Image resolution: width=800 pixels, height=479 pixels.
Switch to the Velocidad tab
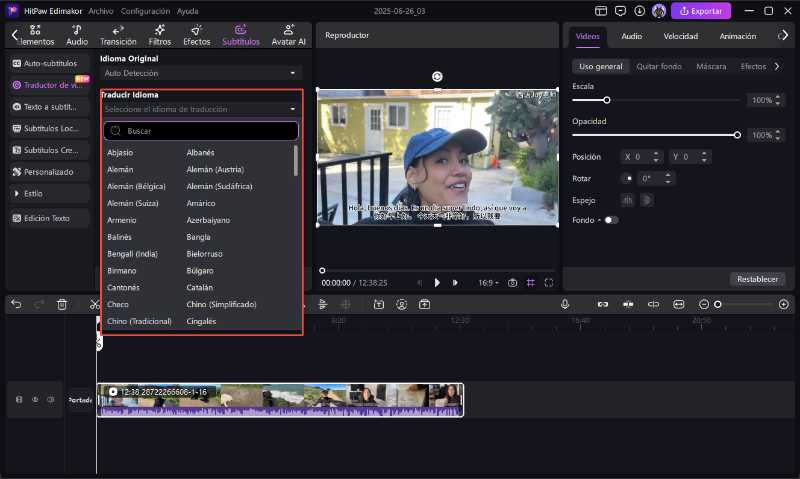pyautogui.click(x=681, y=36)
